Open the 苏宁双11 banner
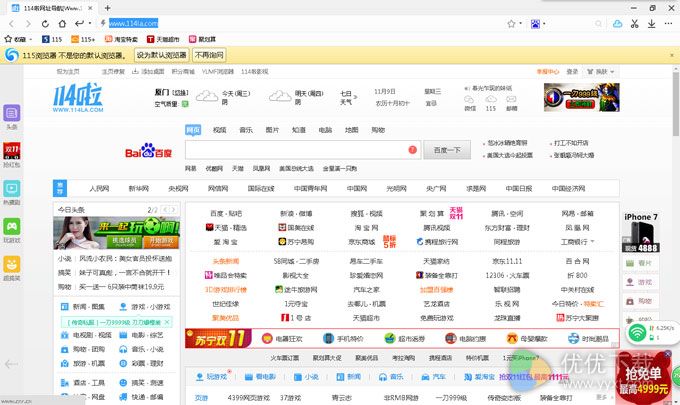 coord(219,339)
